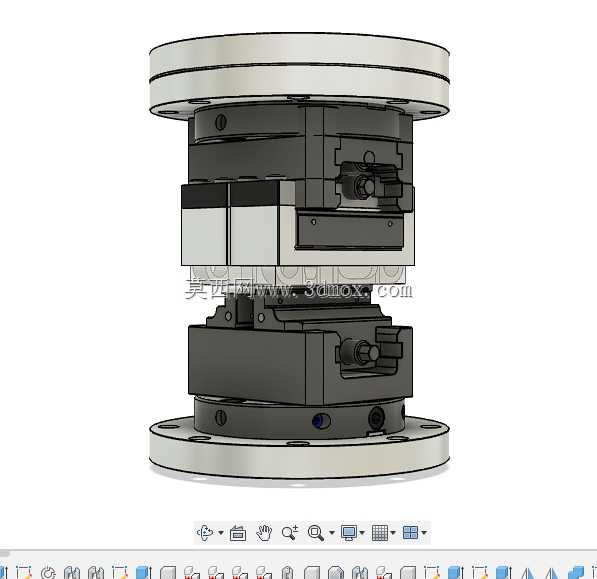This screenshot has height=579, width=597.
Task: Expand the Display Settings dropdown arrow
Action: tap(362, 533)
